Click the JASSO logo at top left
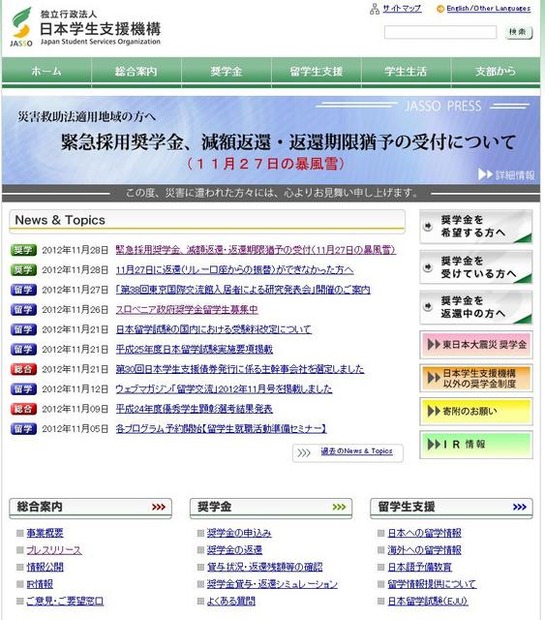The image size is (545, 620). pyautogui.click(x=21, y=27)
